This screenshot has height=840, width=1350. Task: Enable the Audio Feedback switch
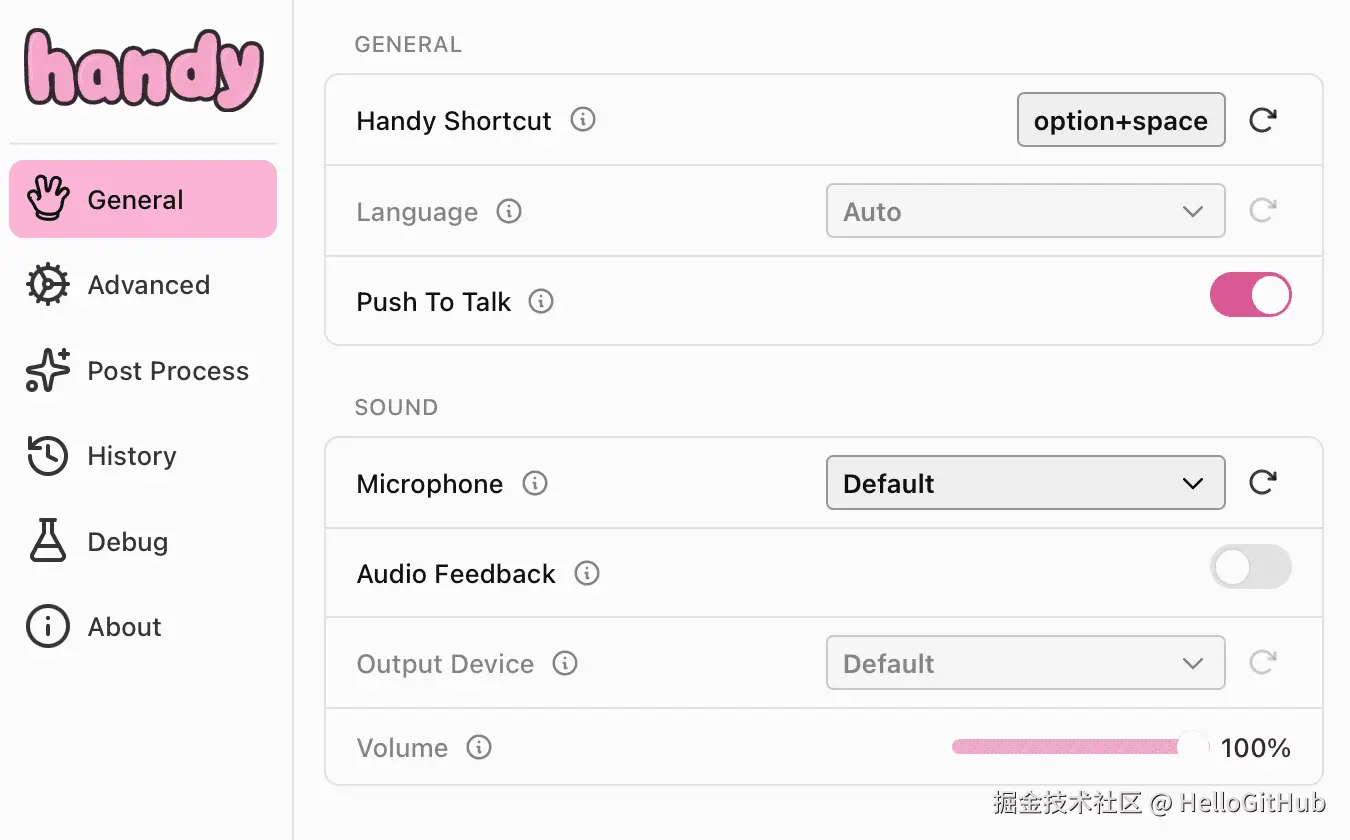[1250, 567]
